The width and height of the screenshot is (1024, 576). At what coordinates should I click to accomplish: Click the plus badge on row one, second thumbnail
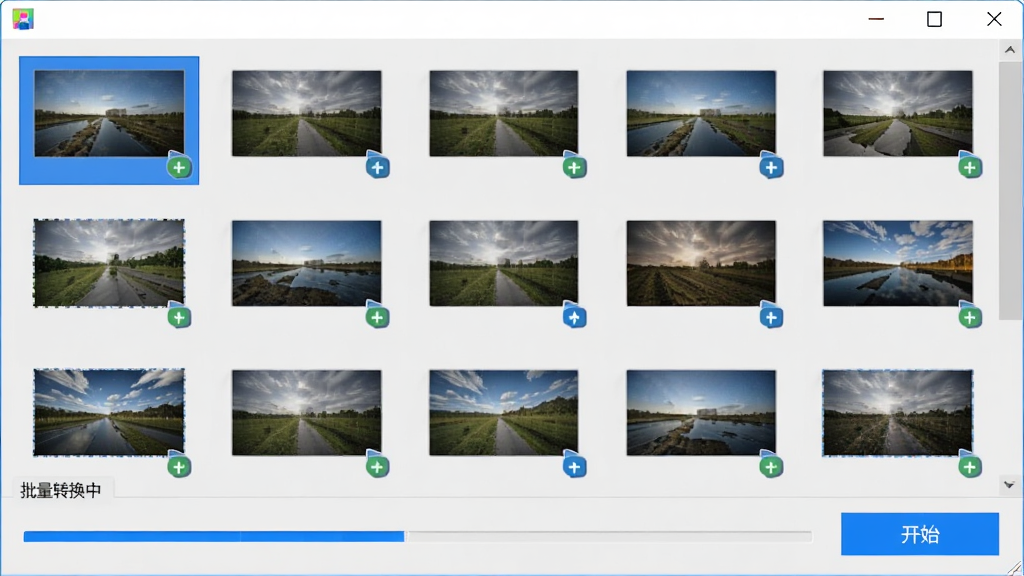[377, 167]
